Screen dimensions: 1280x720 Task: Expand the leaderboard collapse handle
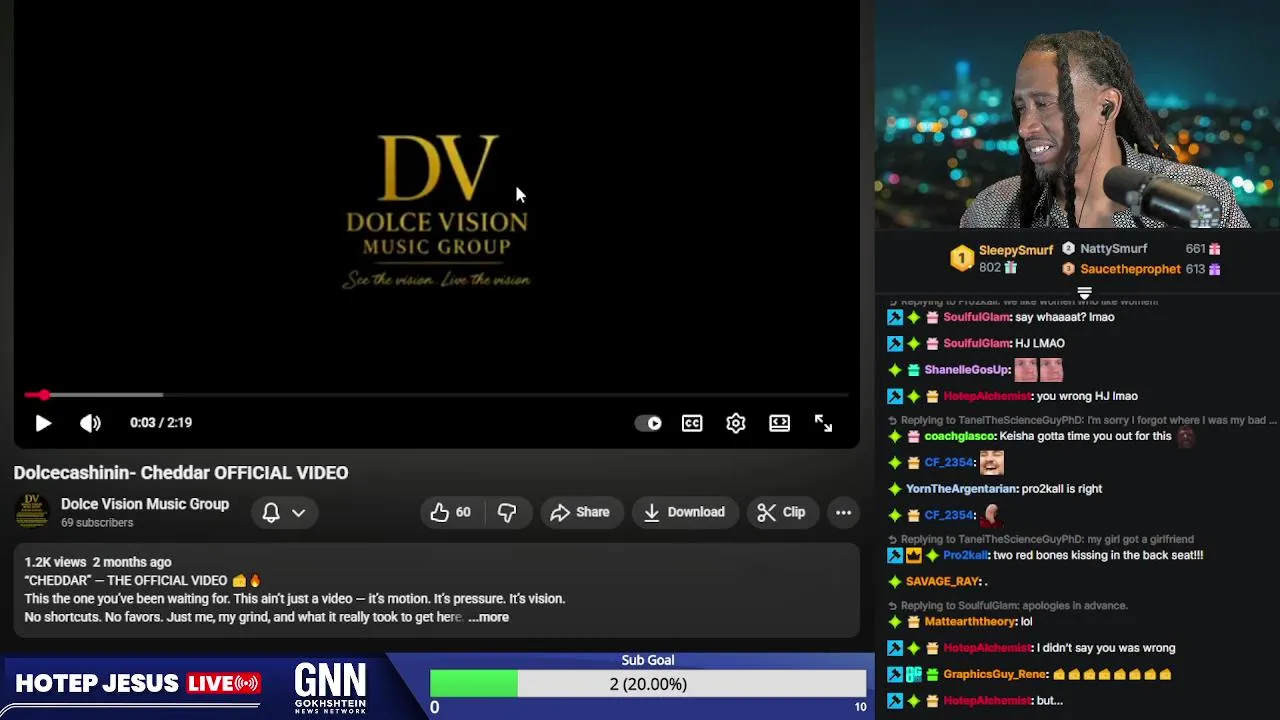point(1084,292)
